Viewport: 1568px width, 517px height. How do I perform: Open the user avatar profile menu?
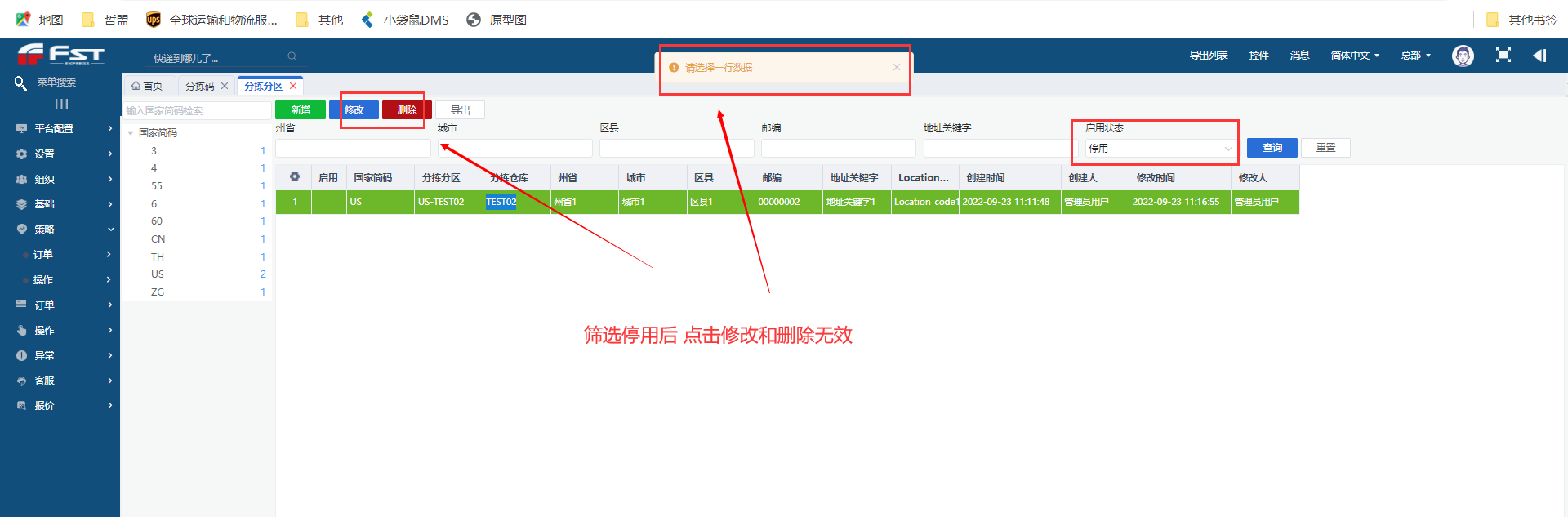(x=1463, y=56)
